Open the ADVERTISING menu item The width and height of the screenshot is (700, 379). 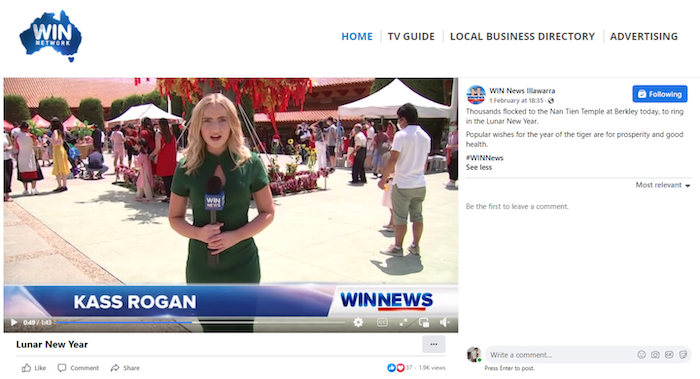[644, 37]
